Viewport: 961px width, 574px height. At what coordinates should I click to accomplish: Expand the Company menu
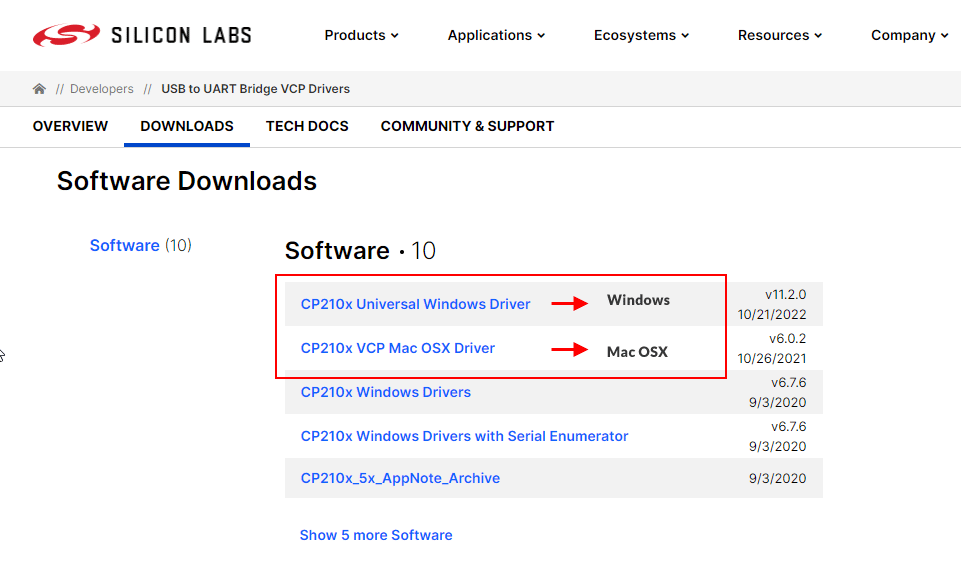tap(909, 35)
